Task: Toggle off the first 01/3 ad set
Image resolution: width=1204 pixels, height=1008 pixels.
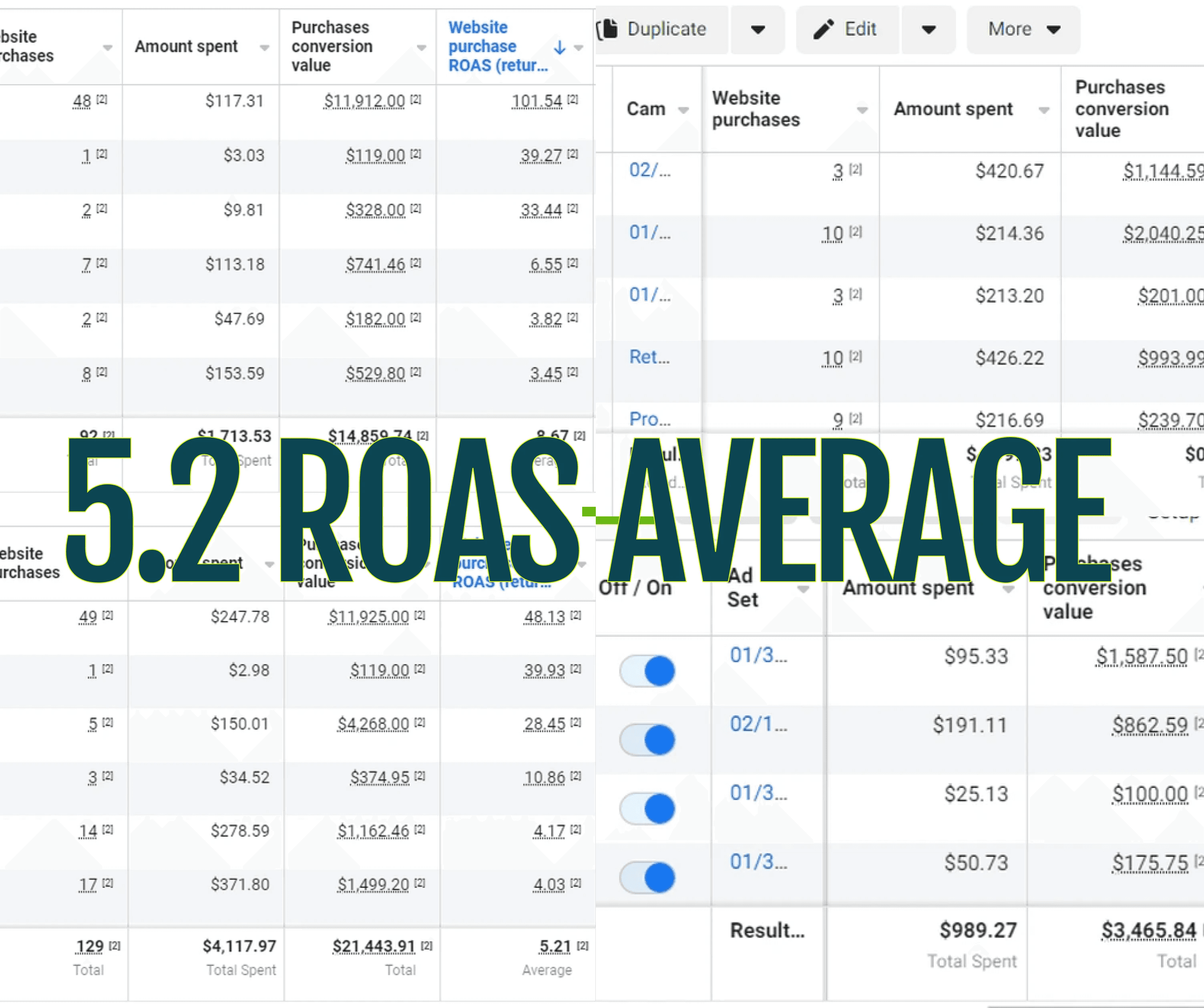Action: coord(647,671)
